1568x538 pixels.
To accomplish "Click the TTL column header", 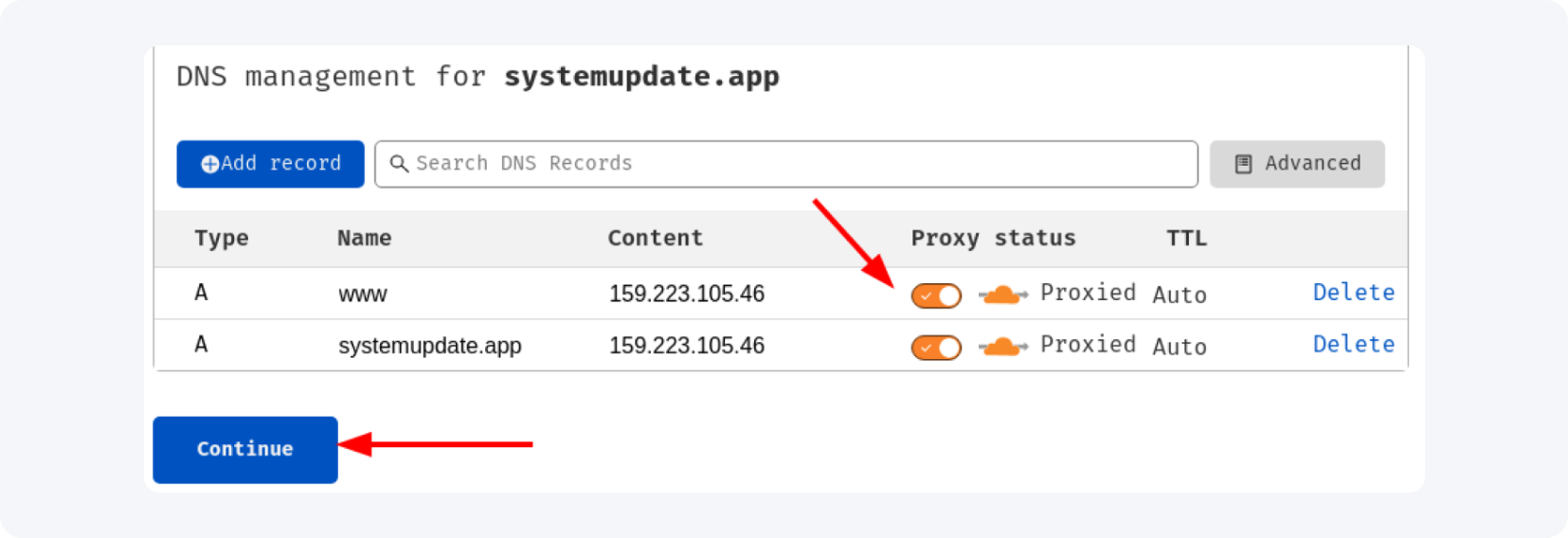I will click(x=1186, y=239).
